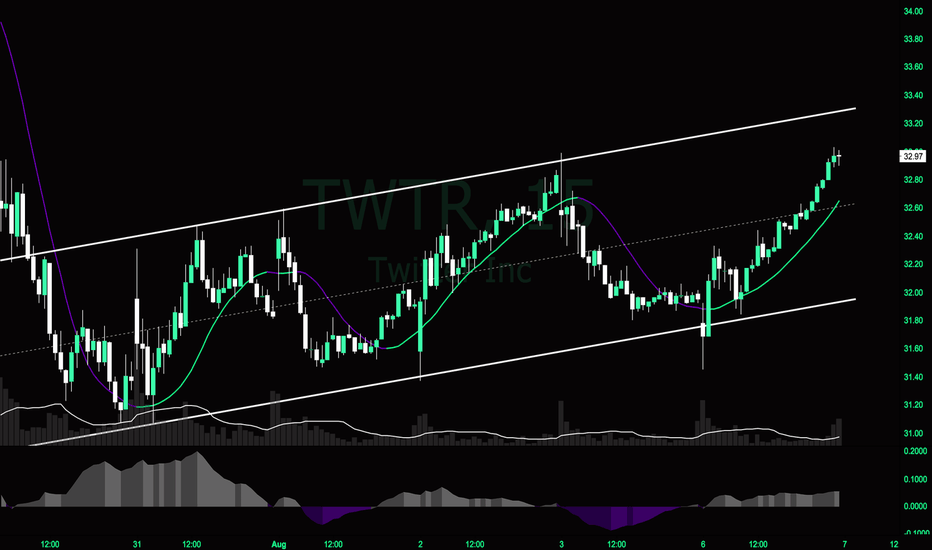The height and width of the screenshot is (550, 932).
Task: Click the 32.00 price axis label
Action: click(913, 293)
